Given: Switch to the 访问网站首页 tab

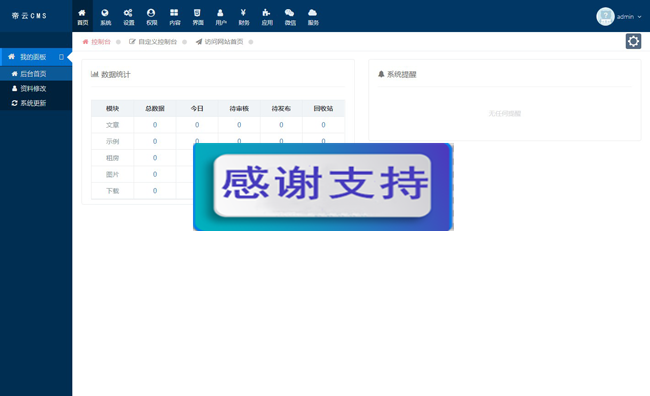Looking at the screenshot, I should coord(219,41).
